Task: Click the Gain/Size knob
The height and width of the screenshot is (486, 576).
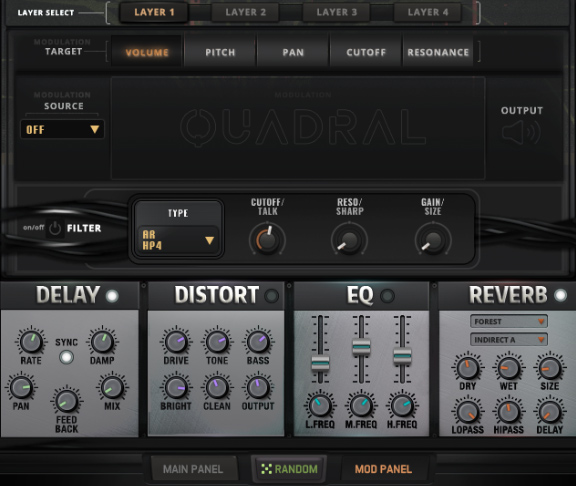Action: [x=433, y=240]
